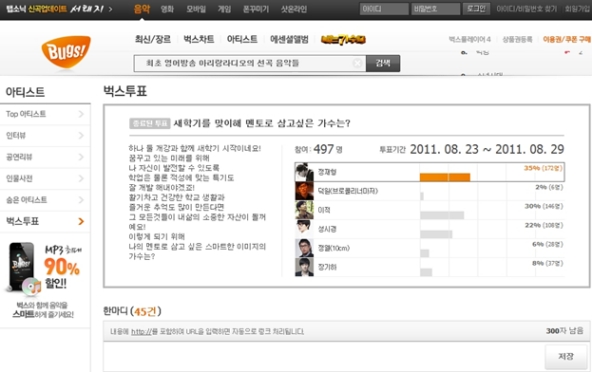
Task: Click 정재형 orange vote bar
Action: pos(445,177)
